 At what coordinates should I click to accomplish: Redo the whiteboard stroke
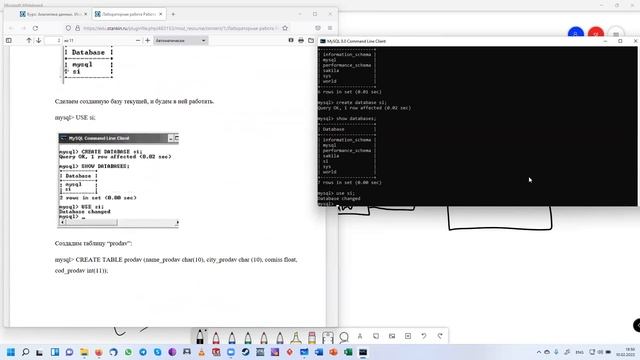440,336
